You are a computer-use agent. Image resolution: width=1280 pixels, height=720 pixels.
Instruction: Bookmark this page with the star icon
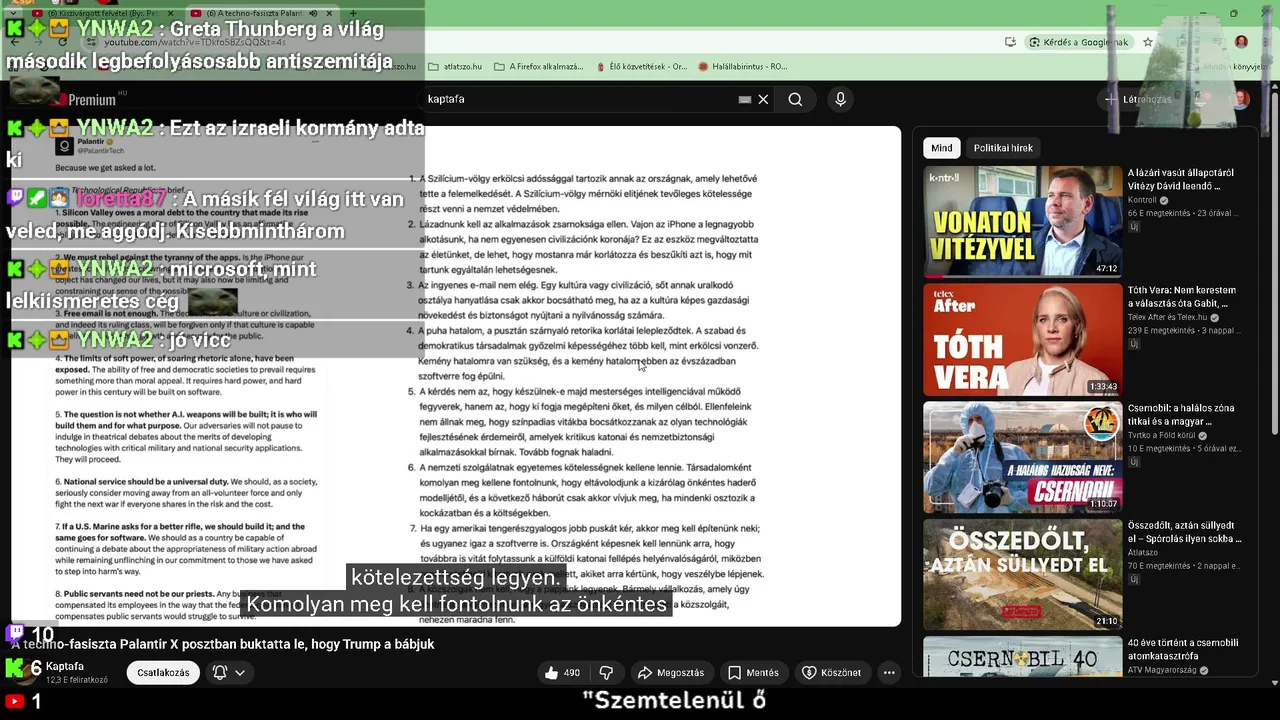coord(1148,42)
